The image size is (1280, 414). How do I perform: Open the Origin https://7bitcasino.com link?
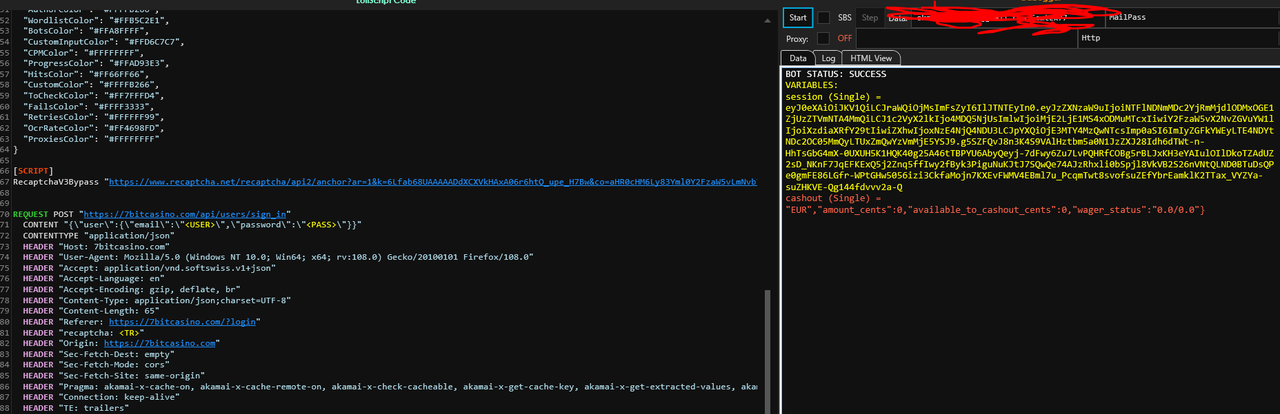pos(160,343)
